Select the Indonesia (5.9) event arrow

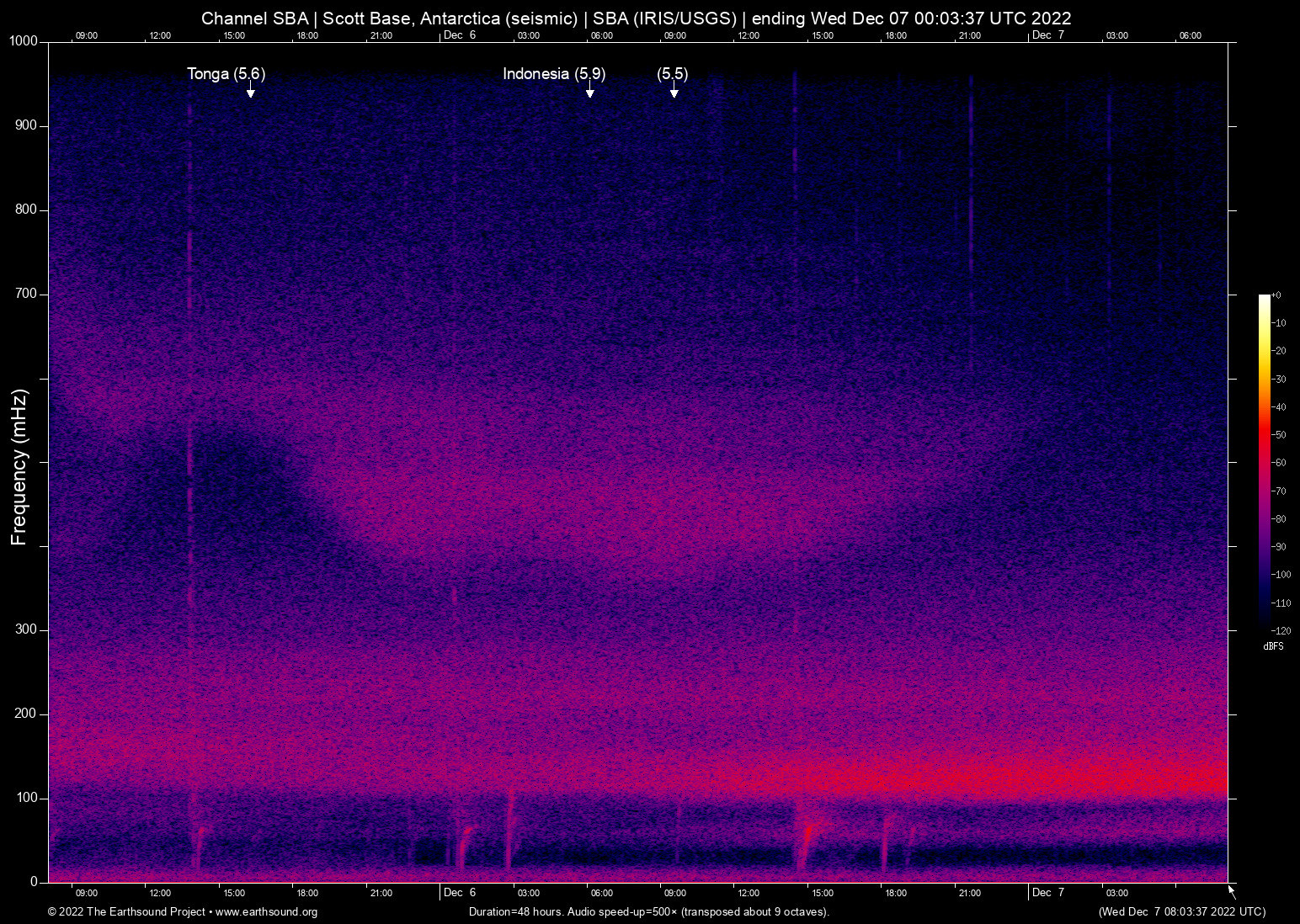click(x=591, y=89)
